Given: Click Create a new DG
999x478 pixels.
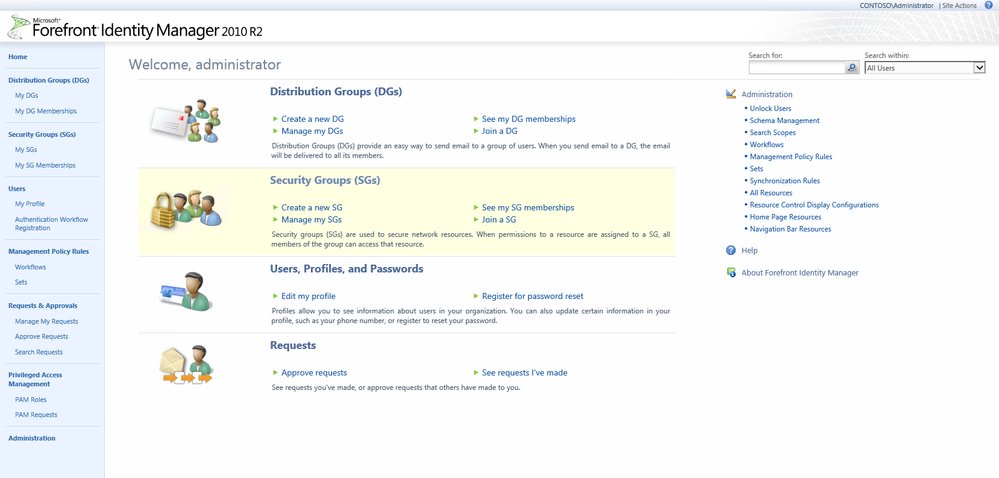Looking at the screenshot, I should click(313, 119).
